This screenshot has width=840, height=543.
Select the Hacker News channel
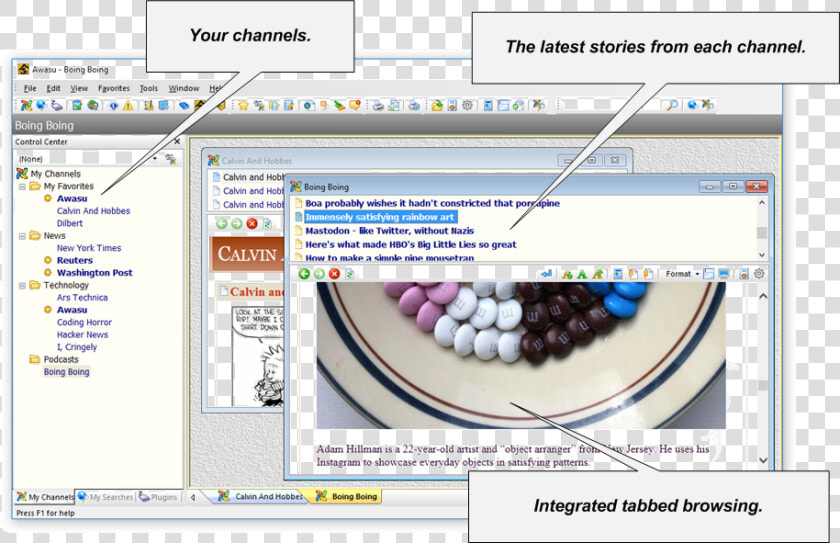coord(82,335)
